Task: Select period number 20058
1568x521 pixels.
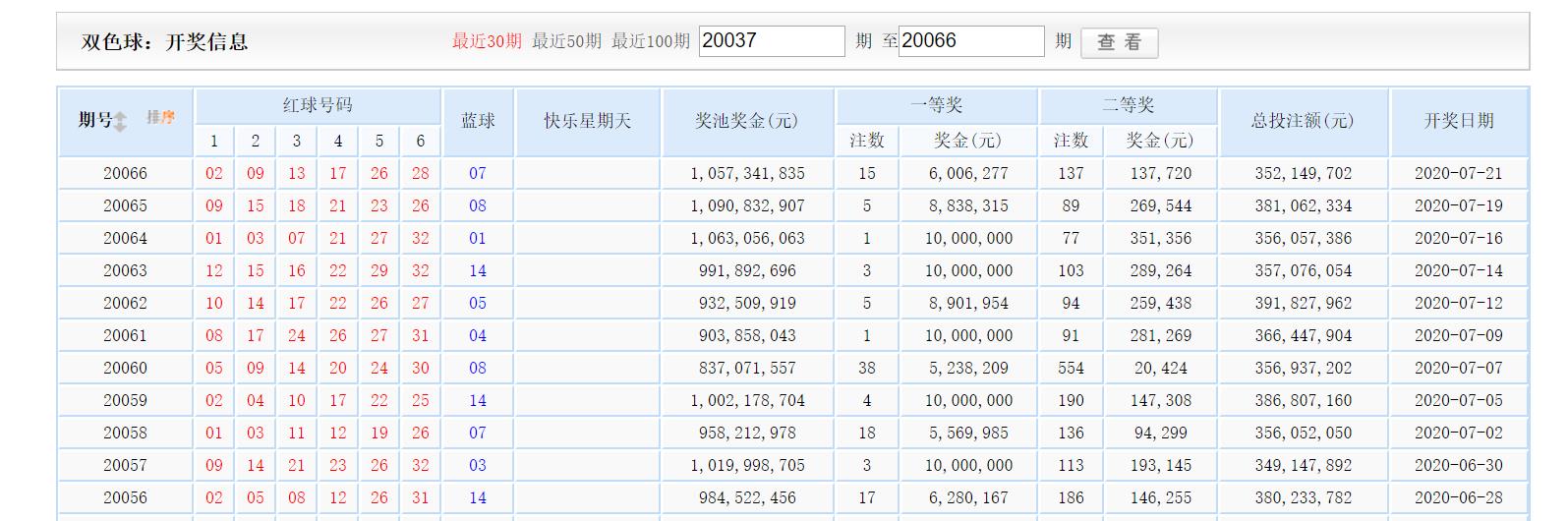Action: [x=125, y=433]
